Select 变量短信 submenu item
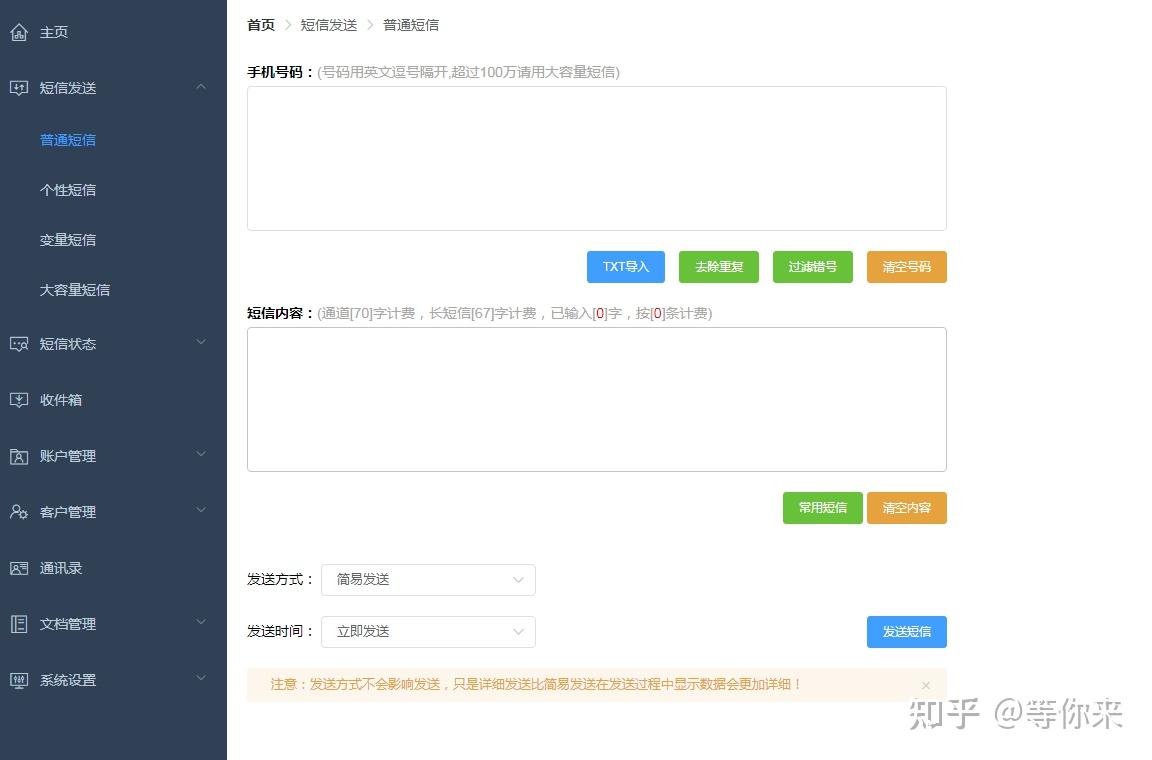 pyautogui.click(x=68, y=240)
